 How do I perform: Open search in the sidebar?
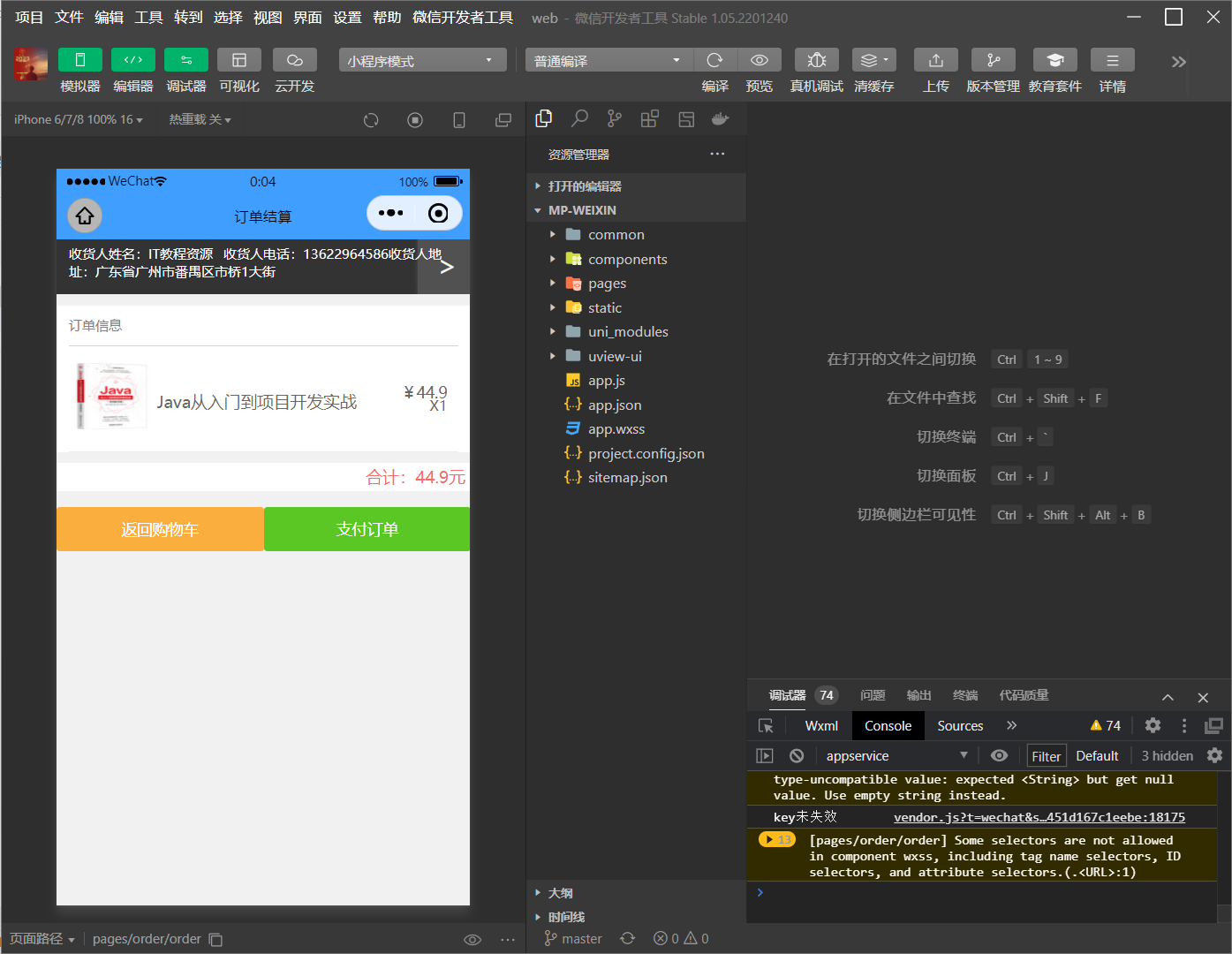point(579,118)
